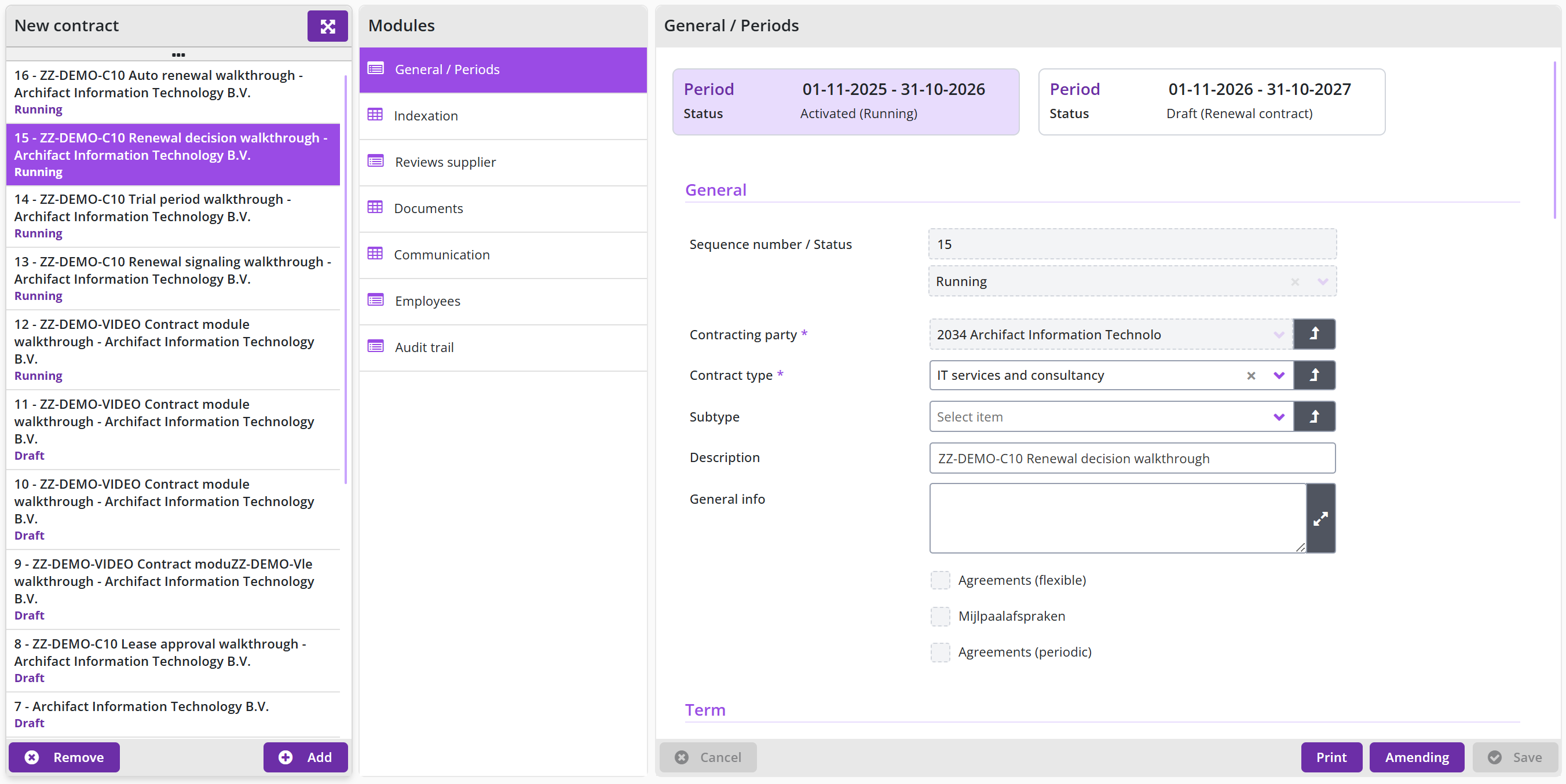Select period 01-11-2025 - 31-10-2026 card

[x=846, y=101]
